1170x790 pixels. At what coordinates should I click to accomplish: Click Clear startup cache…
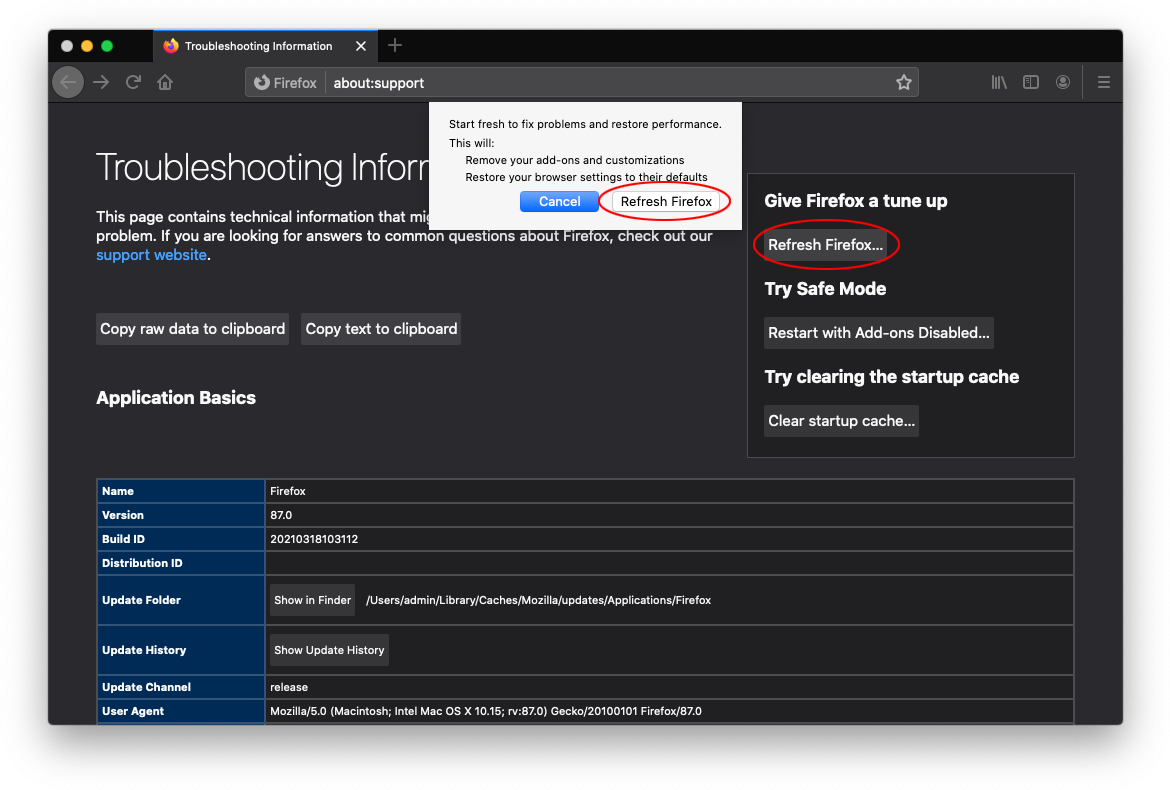tap(841, 421)
